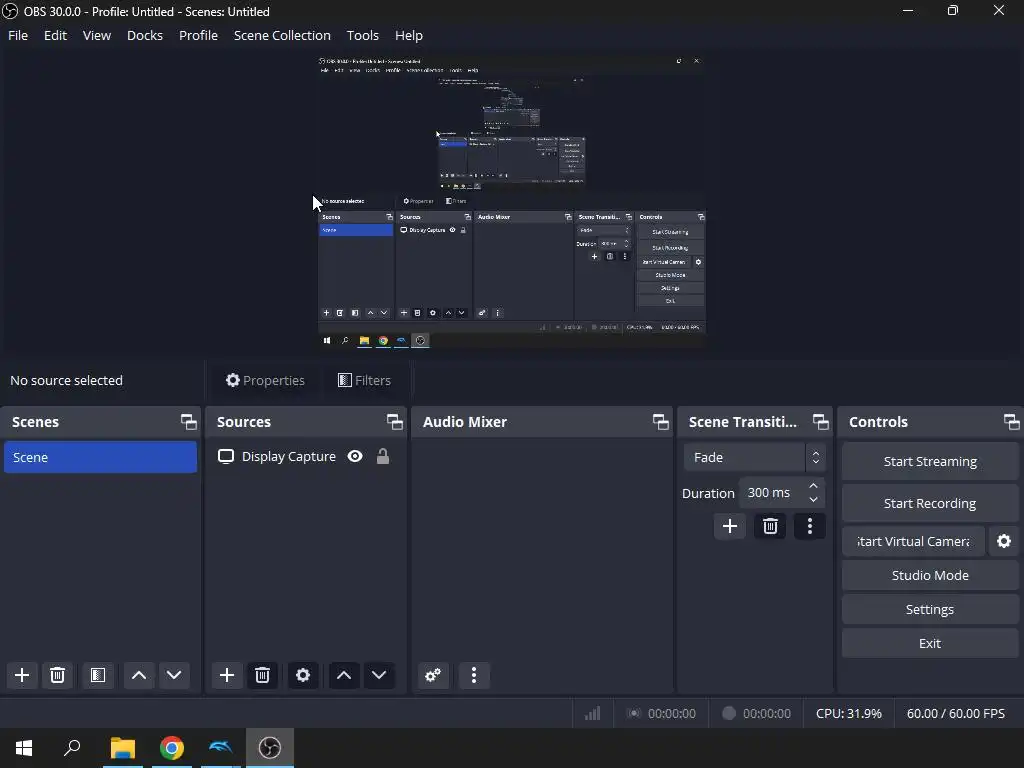Increase transition duration with up arrow
This screenshot has width=1024, height=768.
point(813,486)
